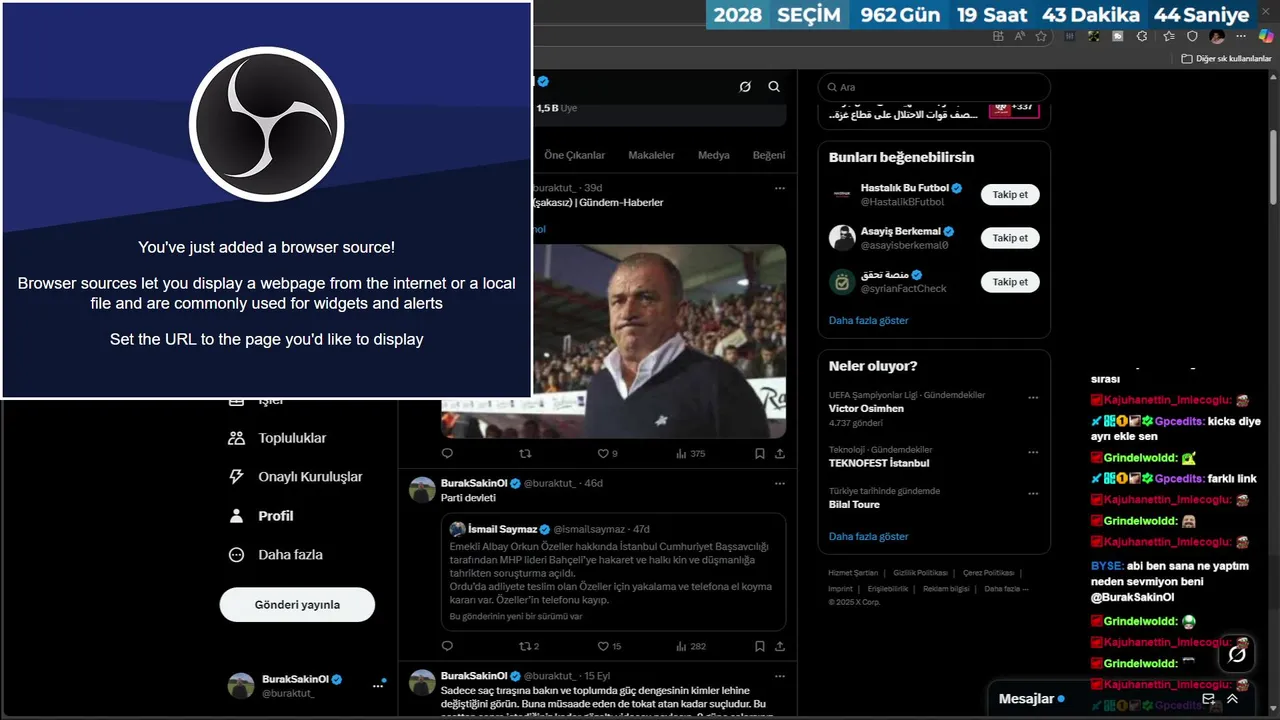
Task: Click the Ara search field
Action: click(x=934, y=87)
